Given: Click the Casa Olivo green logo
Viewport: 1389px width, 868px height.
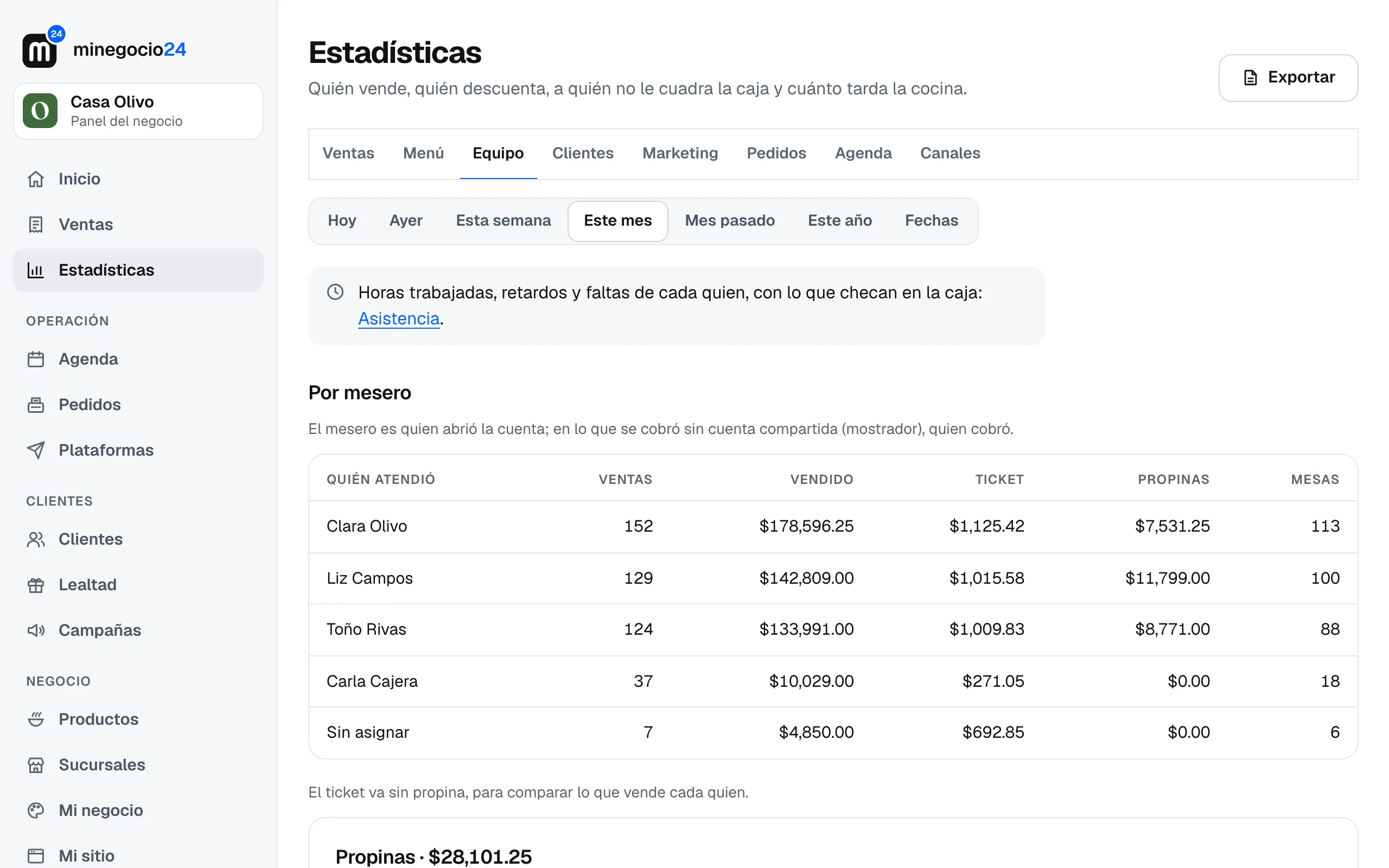Looking at the screenshot, I should click(40, 111).
